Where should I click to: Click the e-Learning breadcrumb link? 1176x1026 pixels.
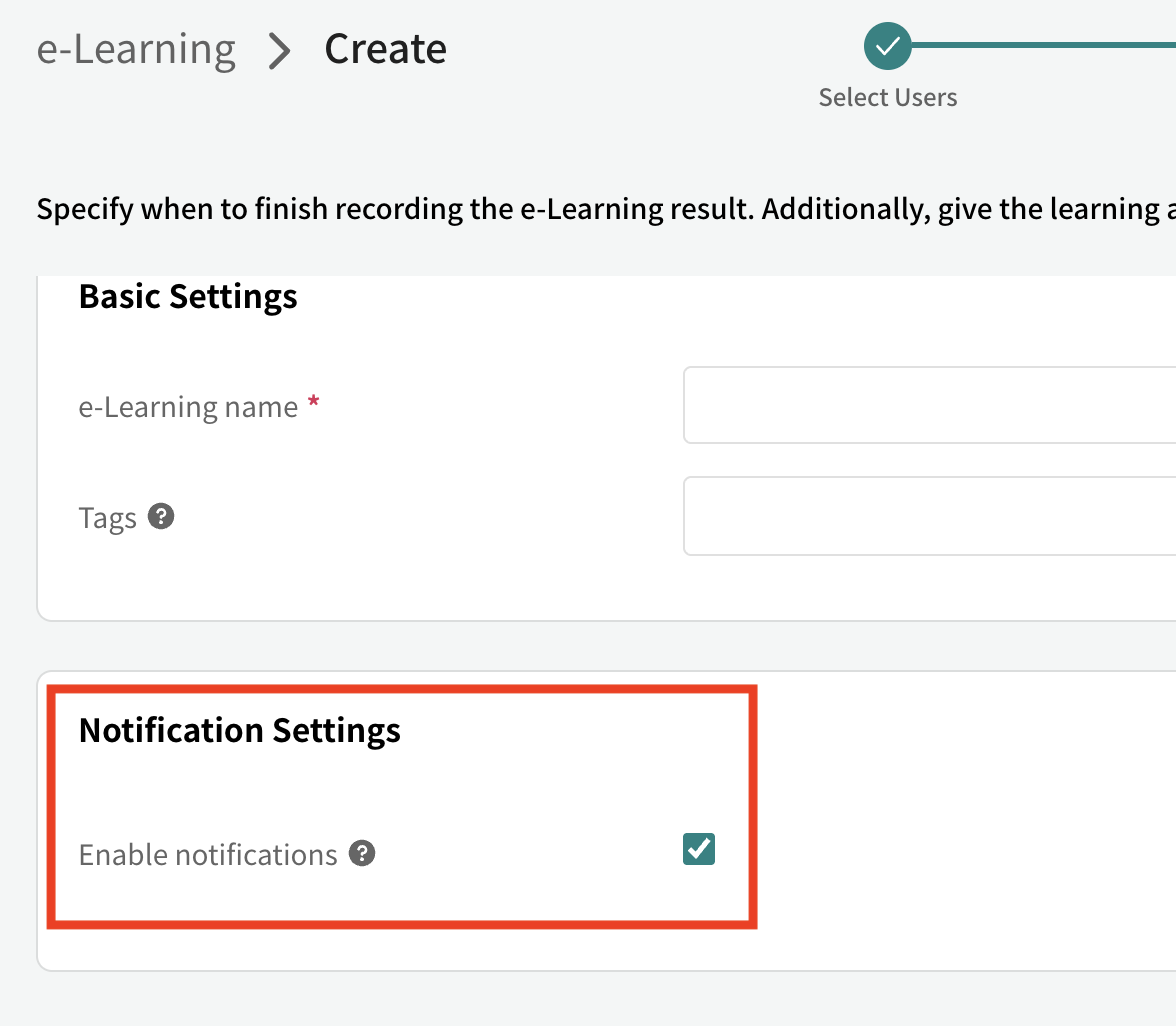(x=136, y=50)
